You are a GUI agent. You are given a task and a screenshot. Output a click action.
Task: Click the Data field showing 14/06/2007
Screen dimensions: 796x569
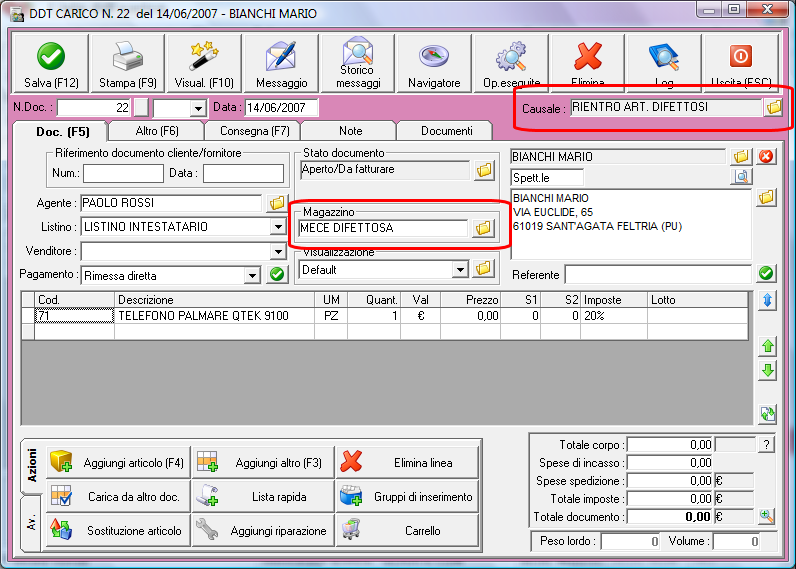point(282,108)
